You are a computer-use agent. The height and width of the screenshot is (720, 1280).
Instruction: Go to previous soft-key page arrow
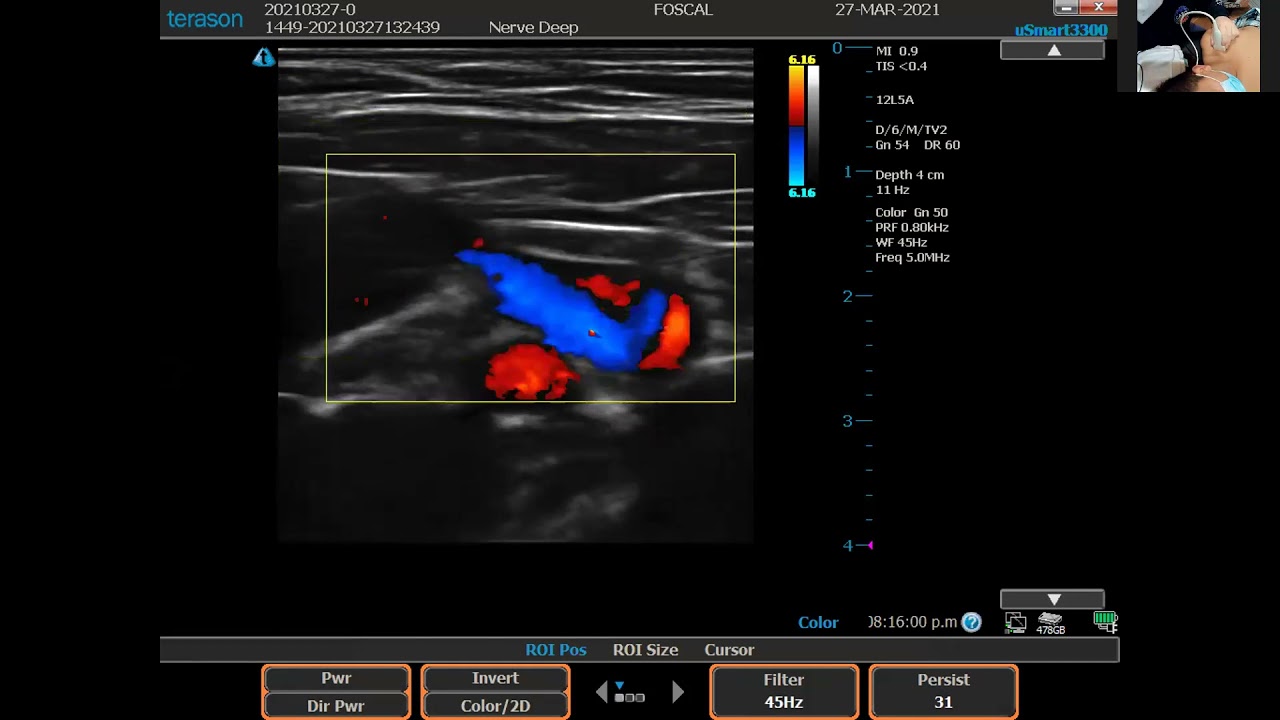(602, 692)
